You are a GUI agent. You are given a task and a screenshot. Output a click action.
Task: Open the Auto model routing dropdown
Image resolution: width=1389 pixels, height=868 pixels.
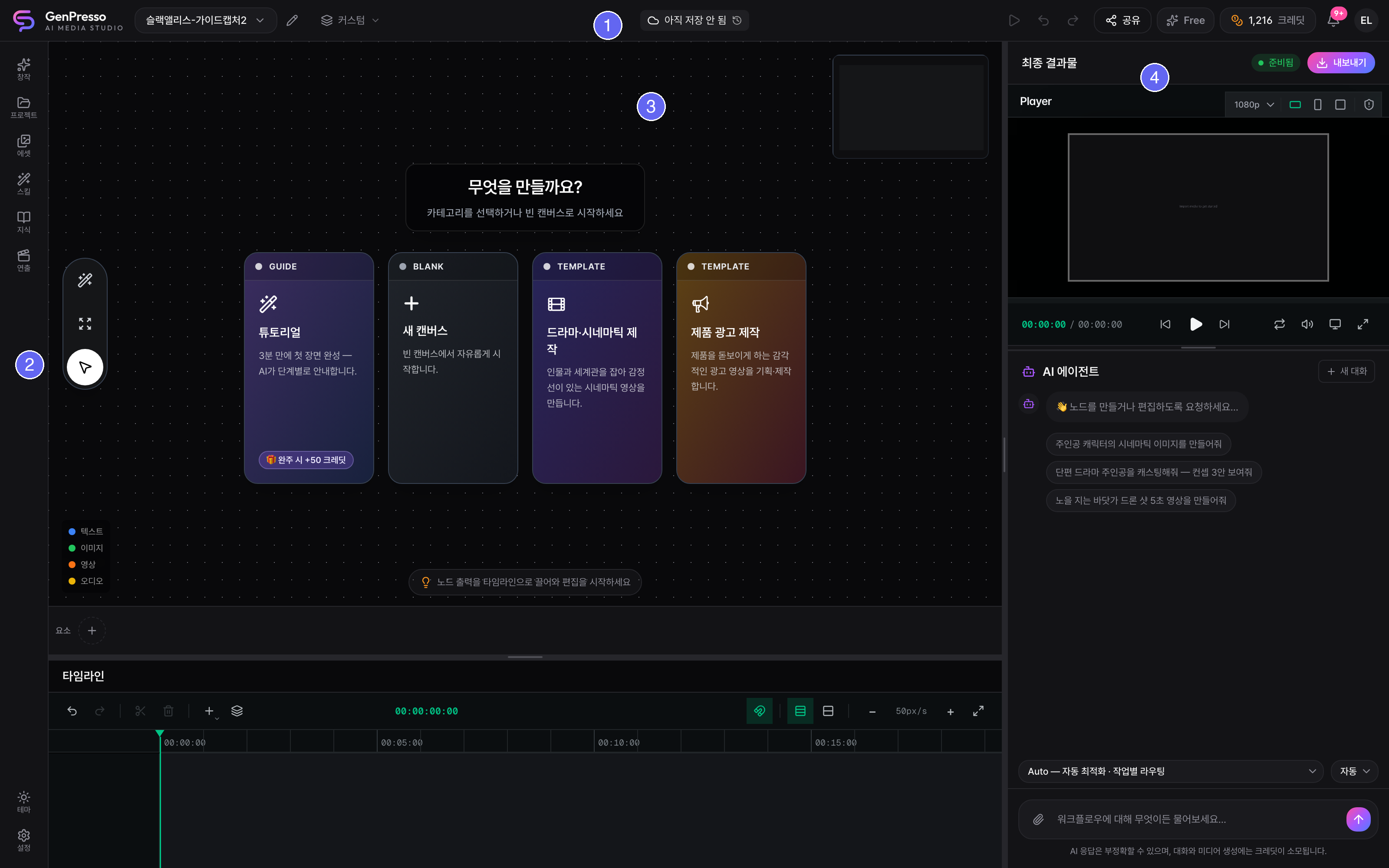click(x=1171, y=772)
